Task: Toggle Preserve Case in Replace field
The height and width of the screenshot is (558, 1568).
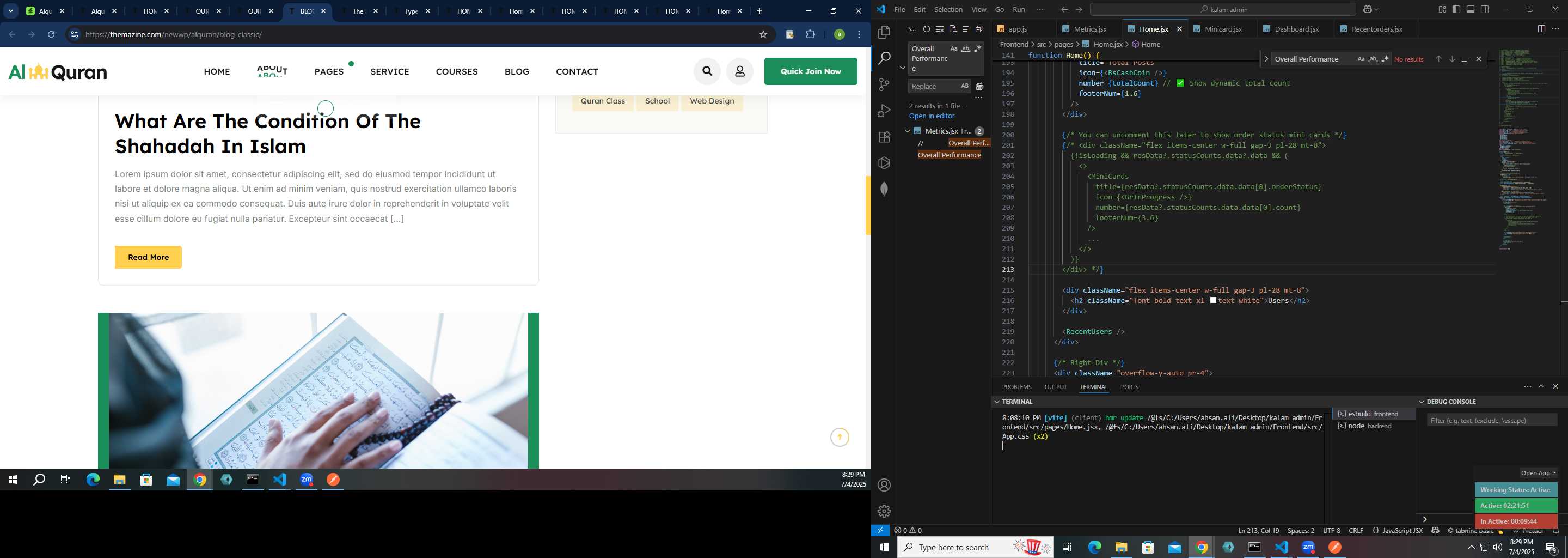Action: pos(964,86)
